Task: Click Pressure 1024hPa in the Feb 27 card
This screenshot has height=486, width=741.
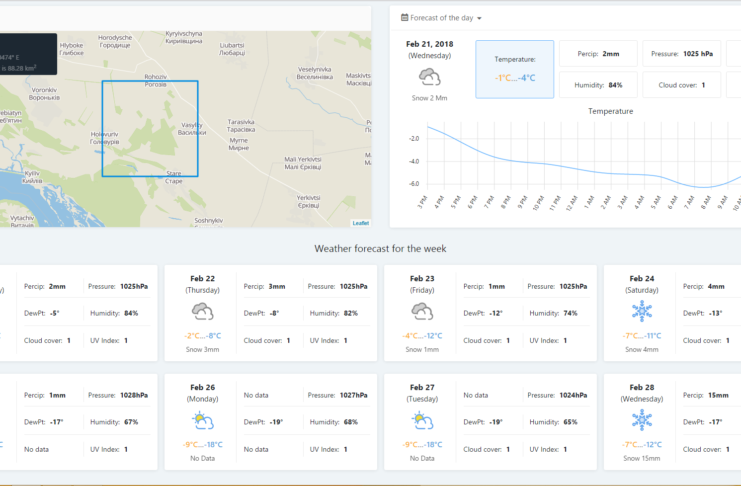Action: (x=557, y=395)
